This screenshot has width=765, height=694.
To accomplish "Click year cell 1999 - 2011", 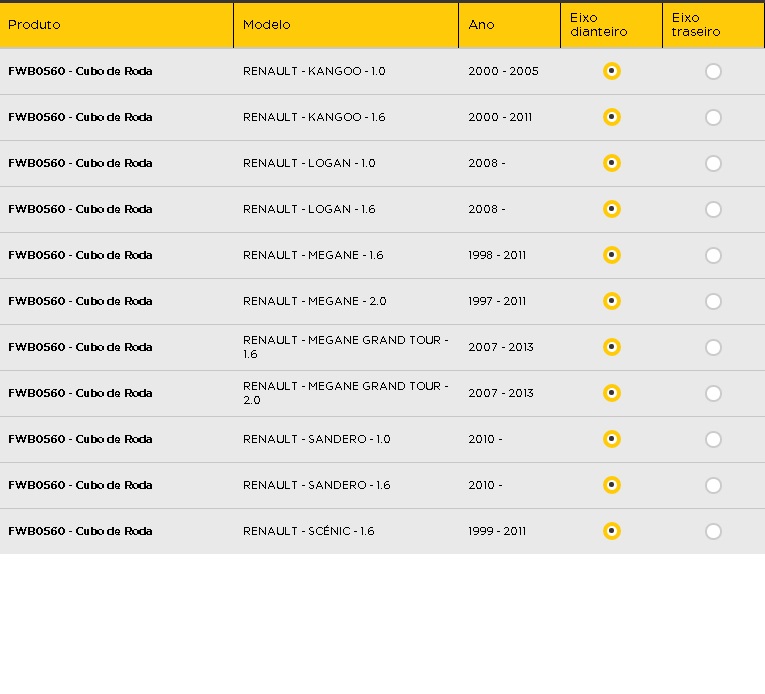I will 497,531.
